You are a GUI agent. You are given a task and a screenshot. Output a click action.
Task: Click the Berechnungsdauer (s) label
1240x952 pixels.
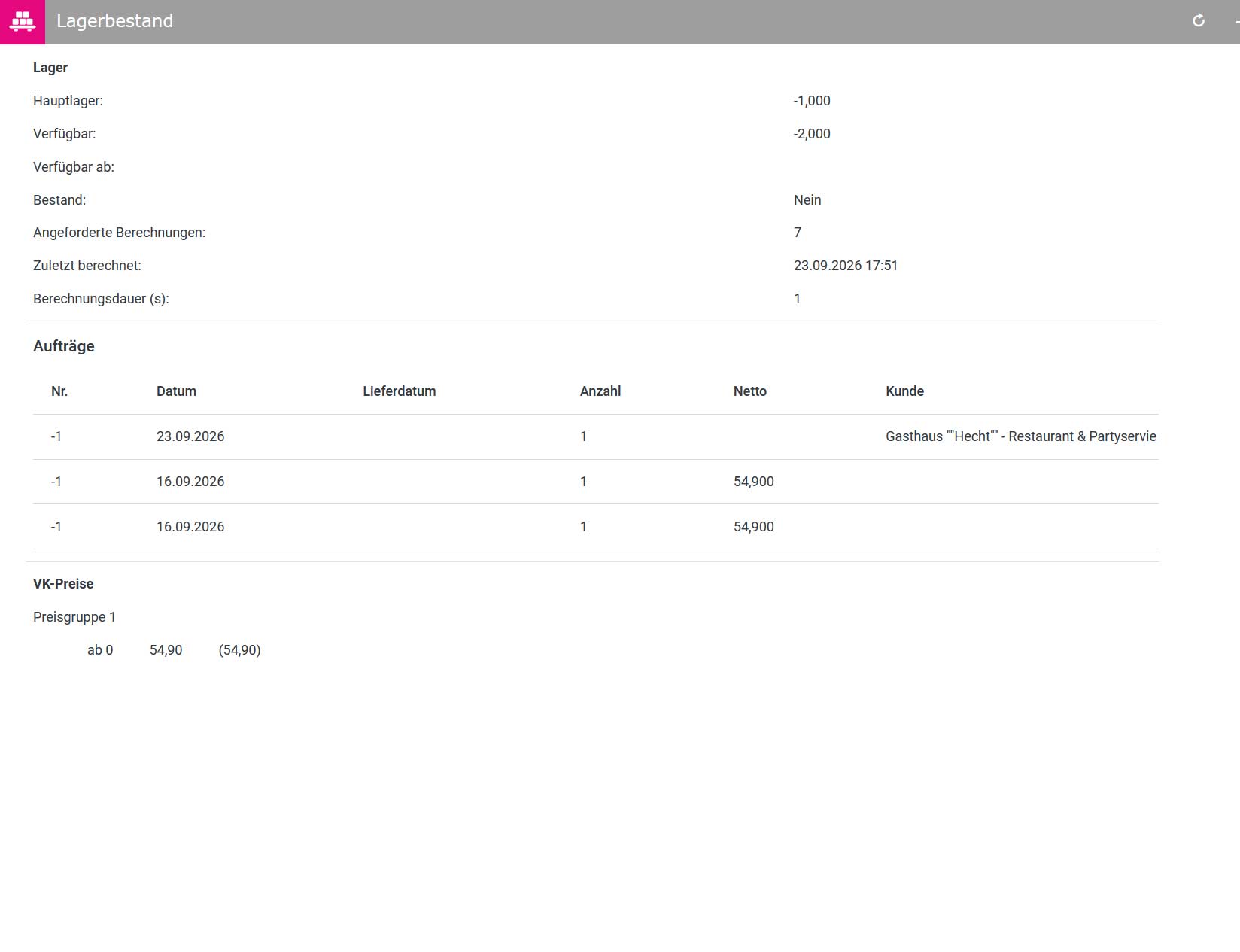[101, 299]
